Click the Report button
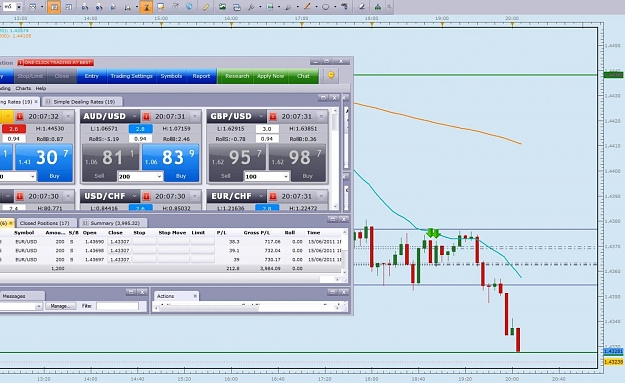 (201, 76)
